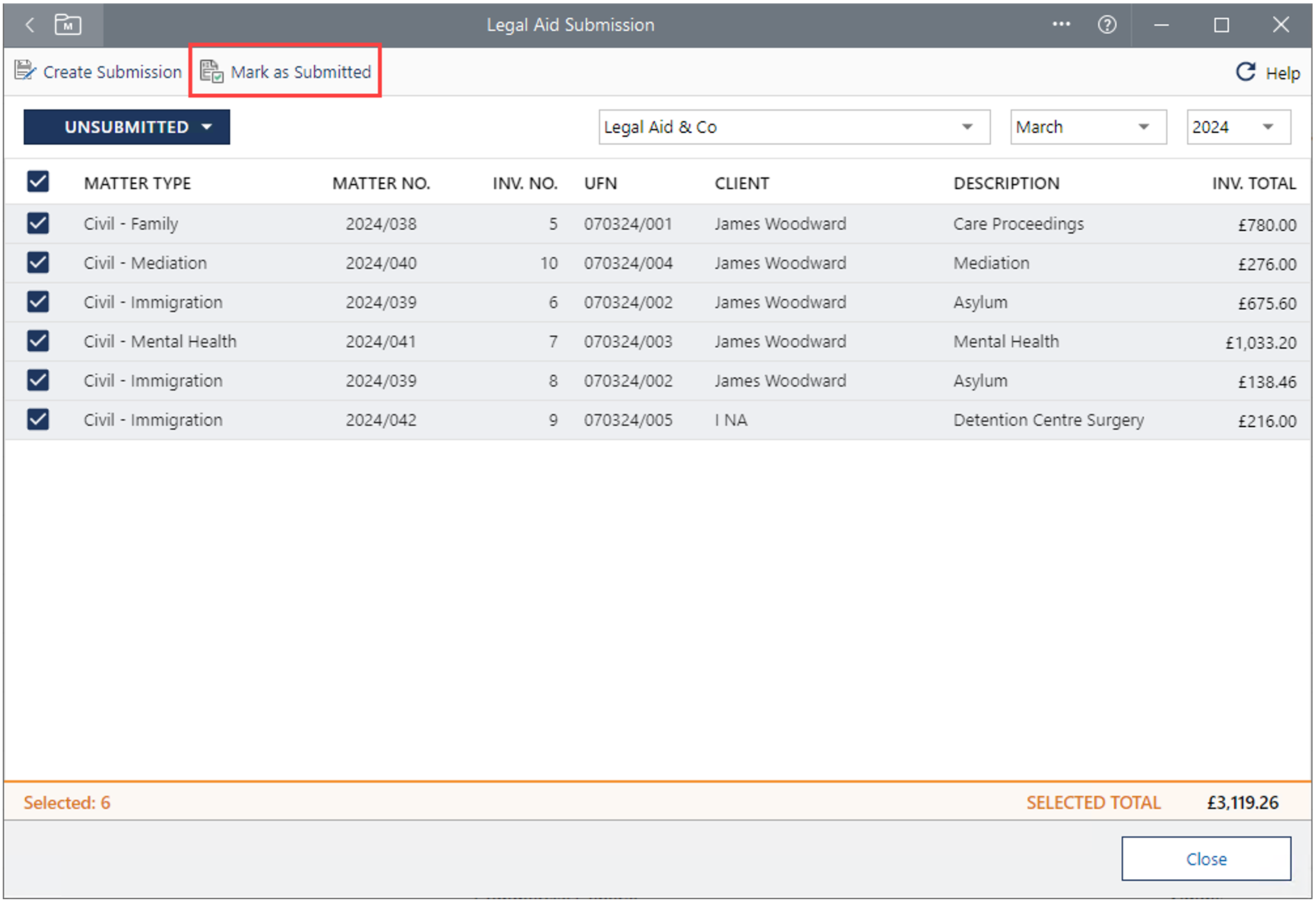Click the question mark help icon
The width and height of the screenshot is (1316, 904).
coord(1106,26)
